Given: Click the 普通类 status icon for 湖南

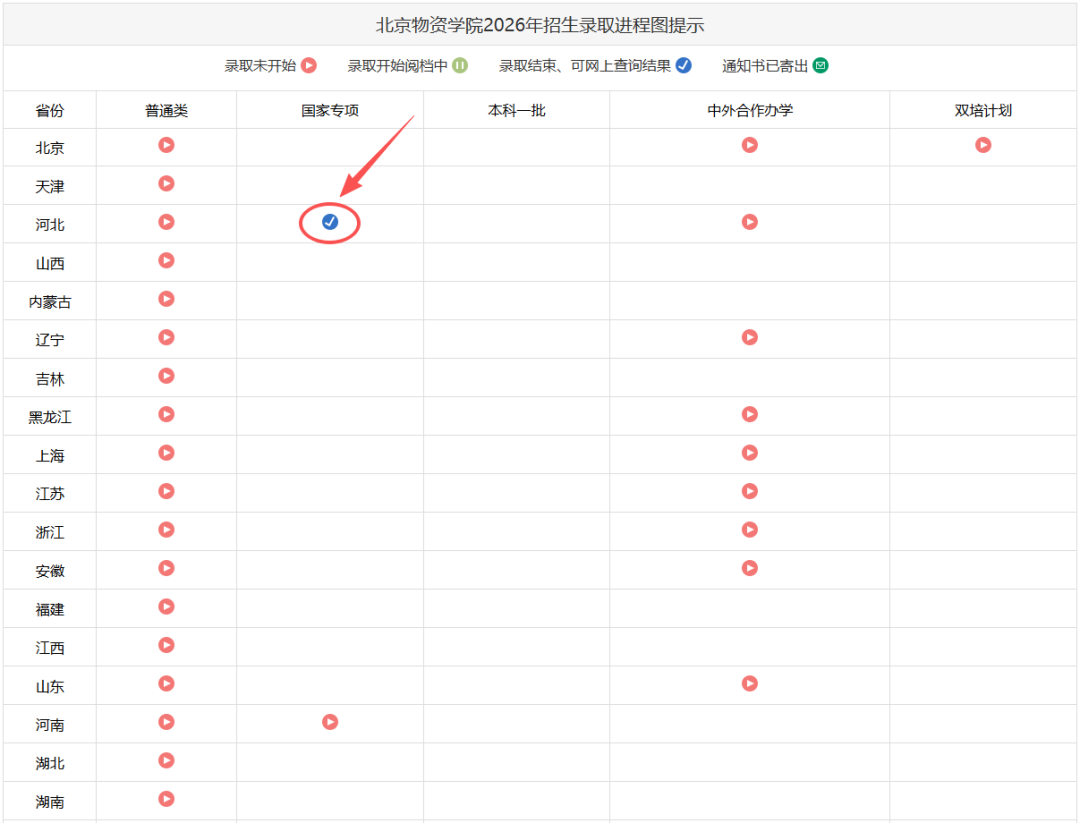Looking at the screenshot, I should coord(166,799).
